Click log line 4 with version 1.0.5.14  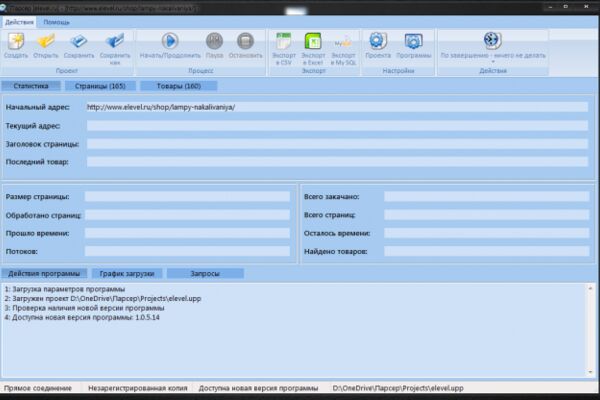(x=82, y=317)
